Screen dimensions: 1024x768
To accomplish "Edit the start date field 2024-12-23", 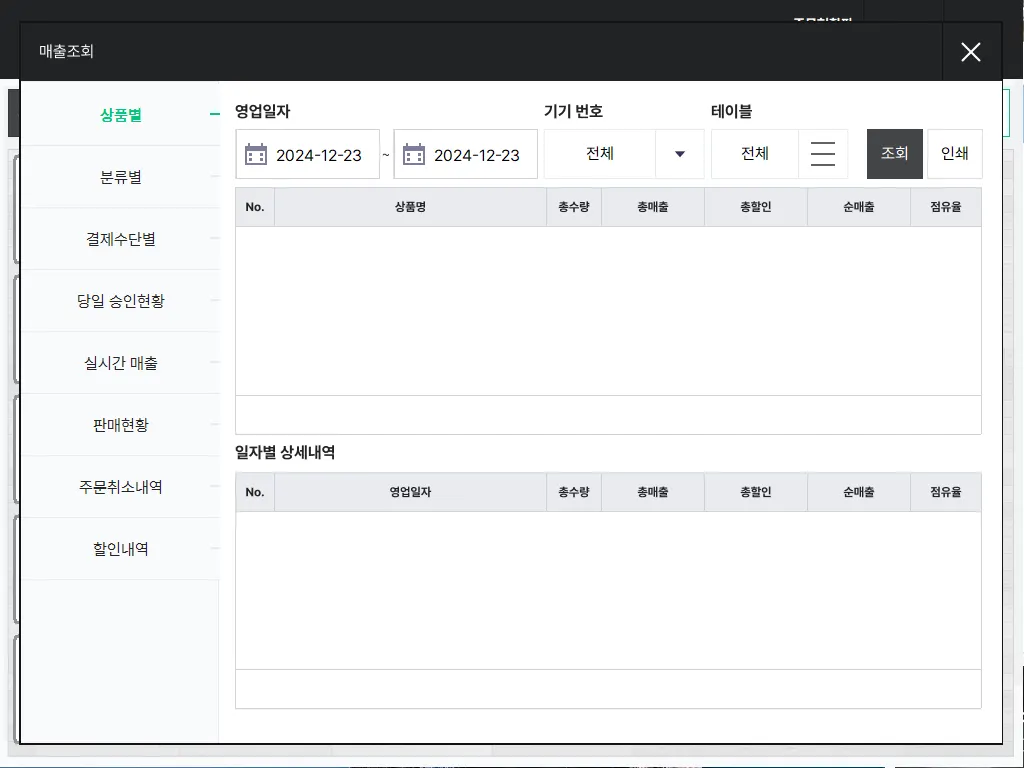I will [308, 154].
